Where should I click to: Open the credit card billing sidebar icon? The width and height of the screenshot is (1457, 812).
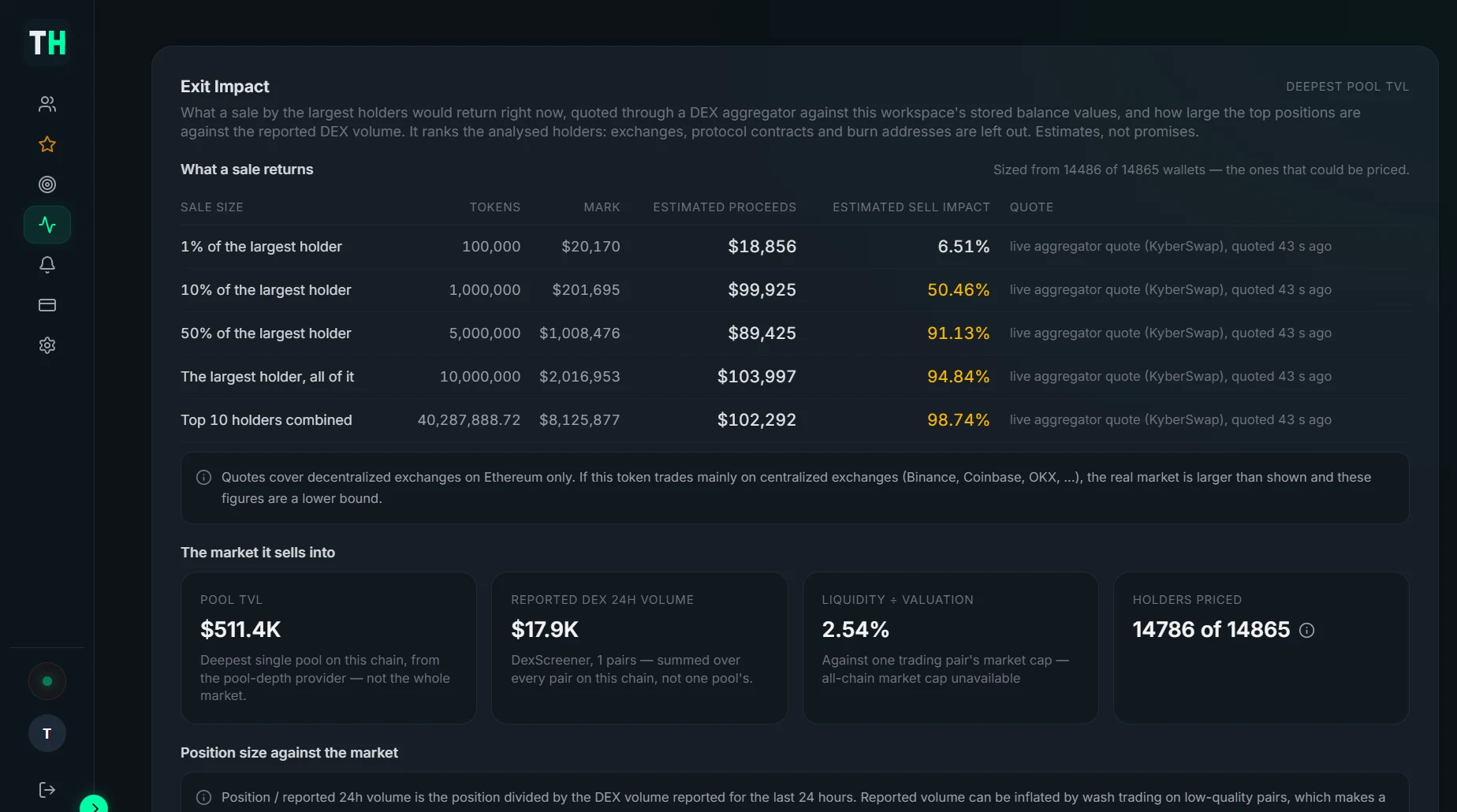point(47,305)
